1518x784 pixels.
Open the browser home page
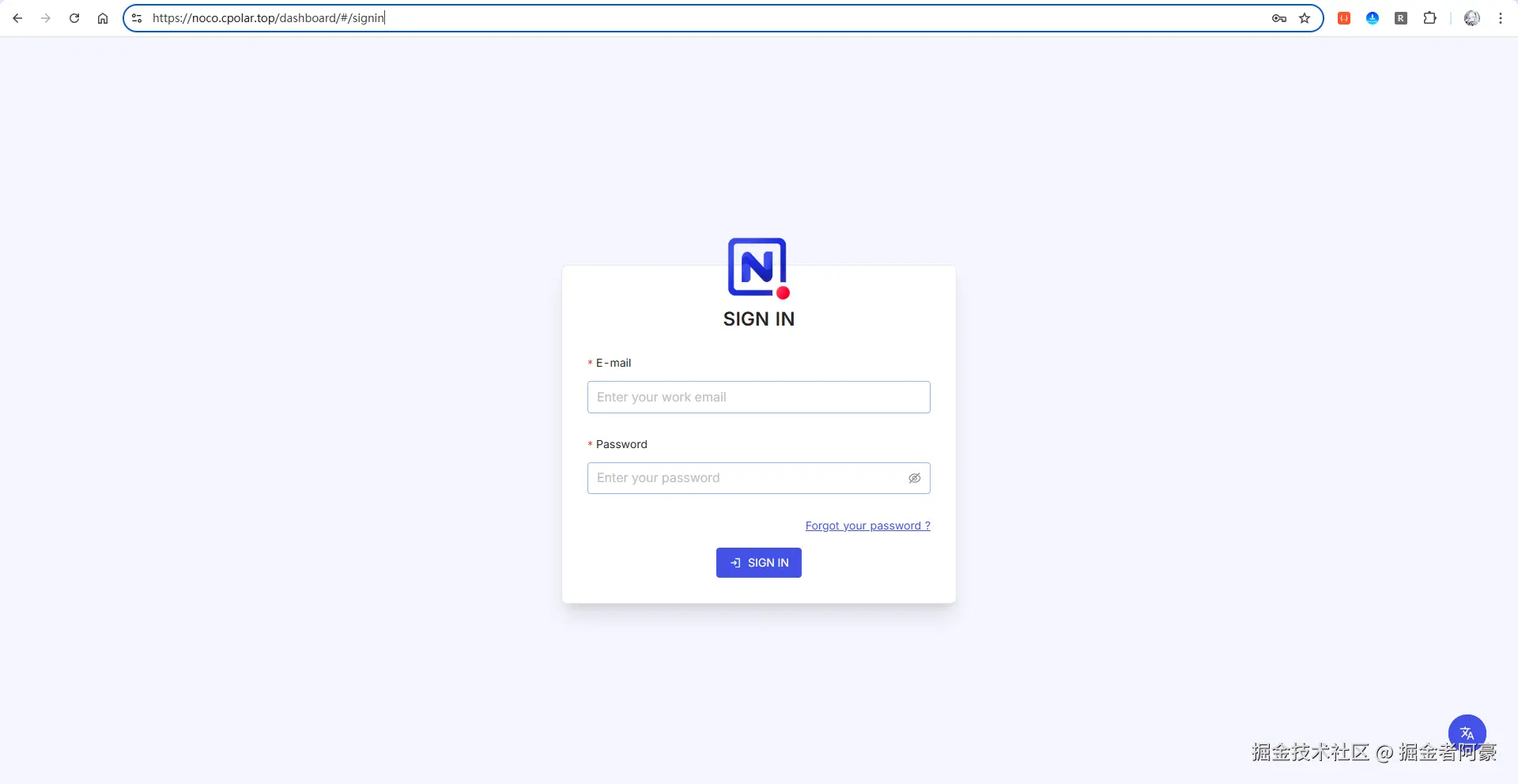103,18
